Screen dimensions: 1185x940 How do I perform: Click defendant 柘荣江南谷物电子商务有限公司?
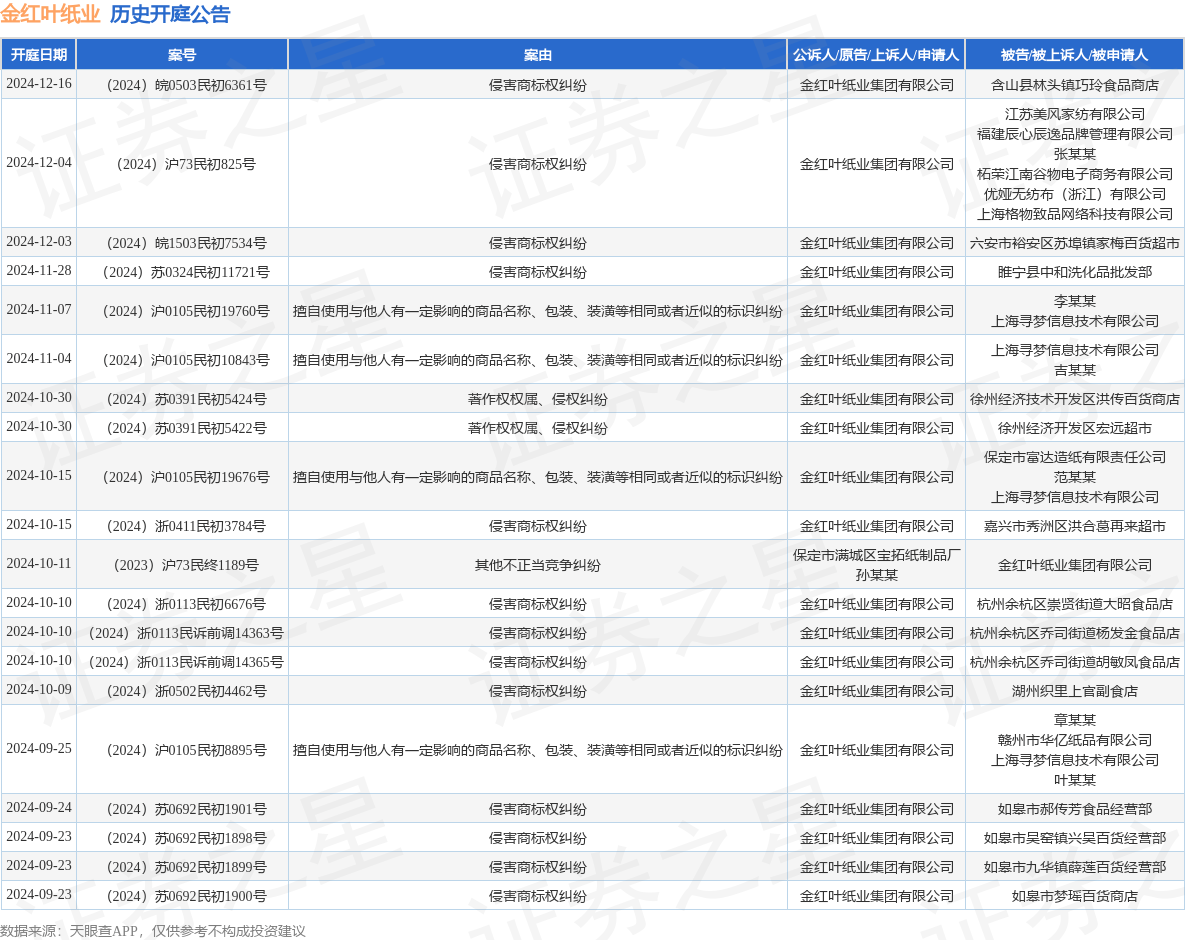(1075, 174)
